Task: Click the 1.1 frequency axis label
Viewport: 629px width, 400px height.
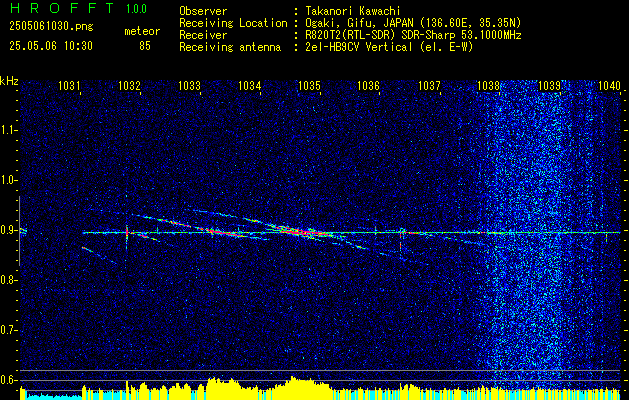Action: 8,130
